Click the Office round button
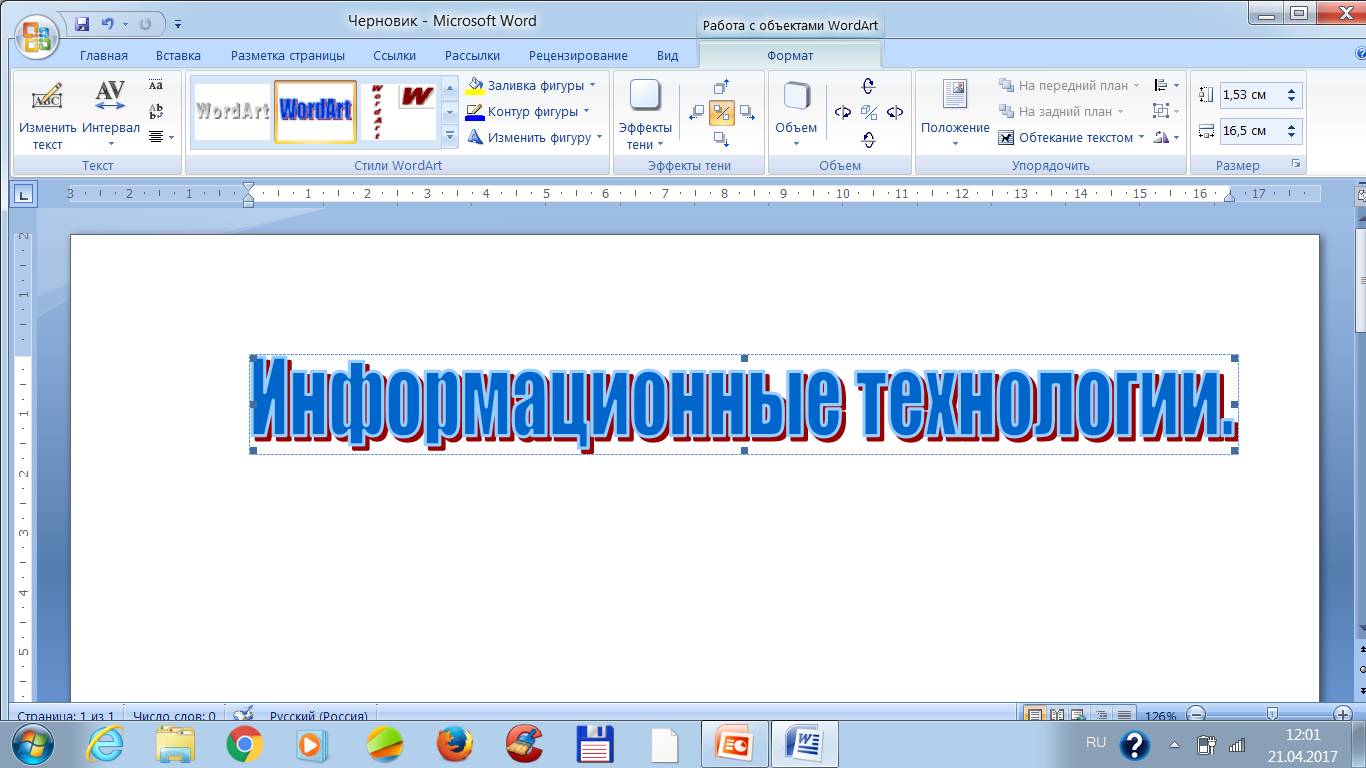Image resolution: width=1366 pixels, height=768 pixels. pos(35,38)
